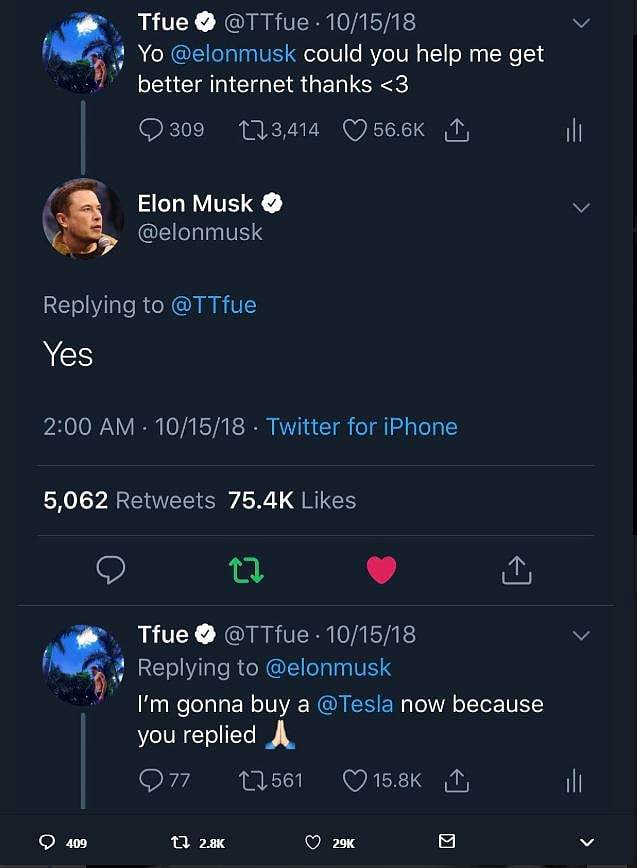Retweet Tfue's Tesla reply (561 retweets)
Viewport: 637px width, 868px height.
(x=252, y=780)
